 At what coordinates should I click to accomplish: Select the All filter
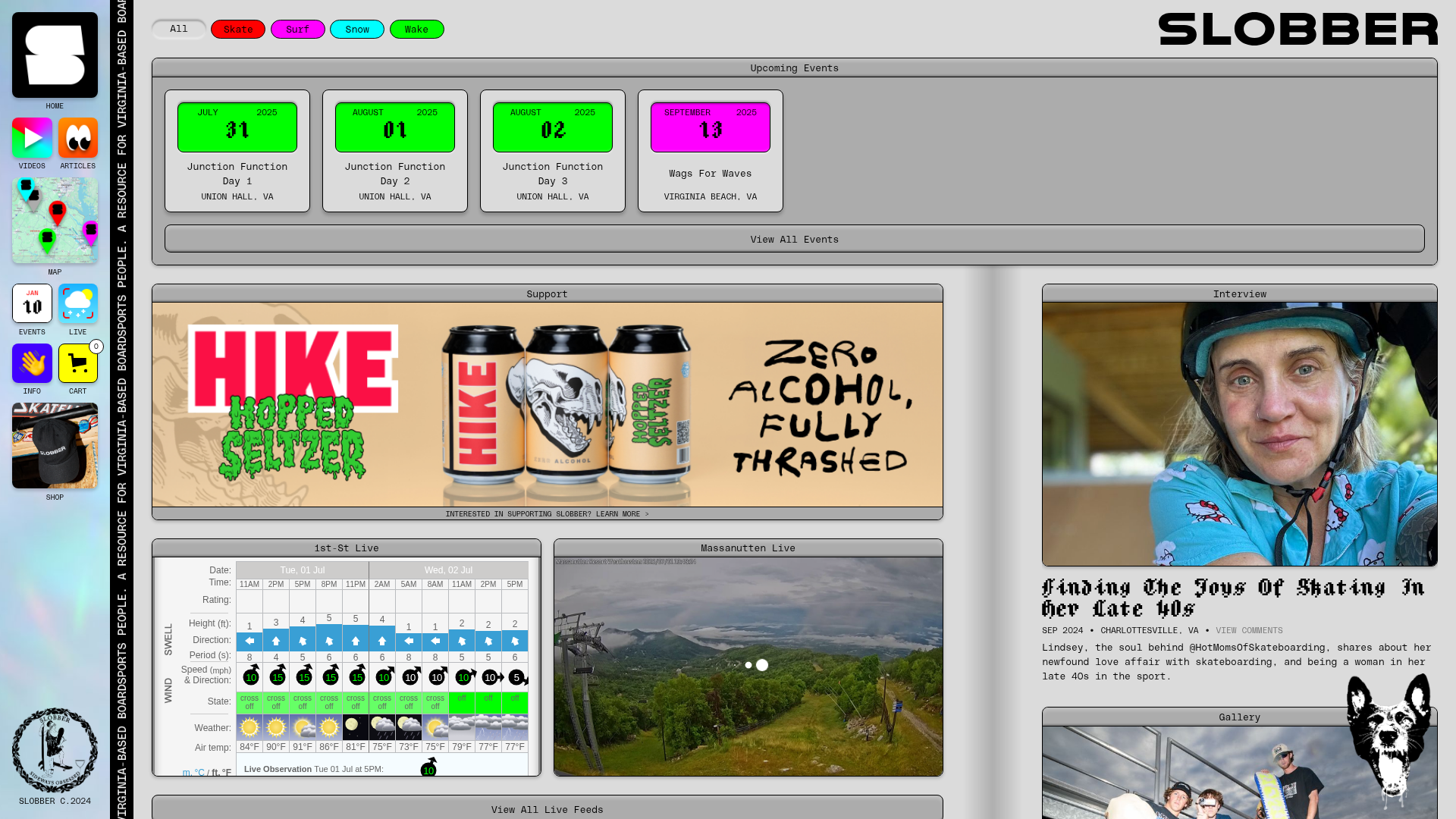[x=179, y=29]
